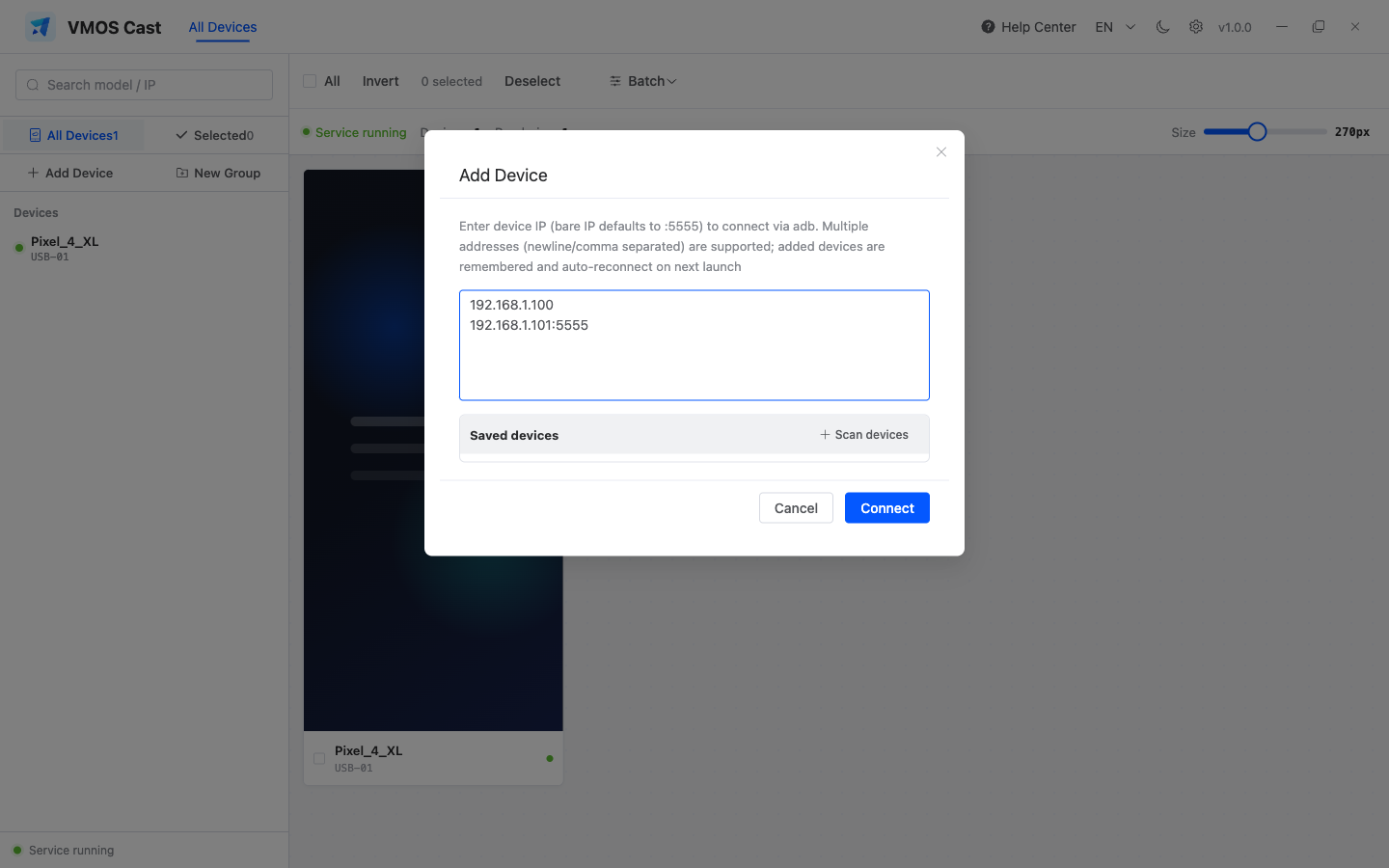
Task: Click the Selected0 checkmark icon
Action: [181, 135]
